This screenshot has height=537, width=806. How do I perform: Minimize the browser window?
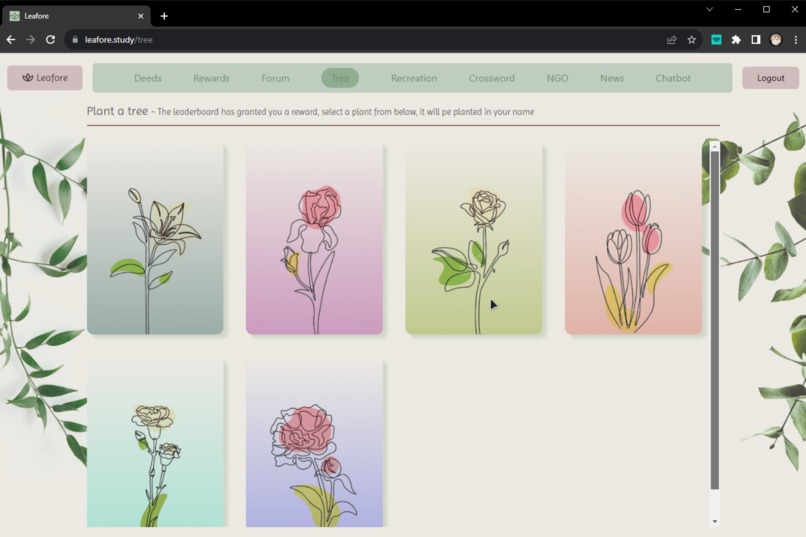pyautogui.click(x=738, y=9)
